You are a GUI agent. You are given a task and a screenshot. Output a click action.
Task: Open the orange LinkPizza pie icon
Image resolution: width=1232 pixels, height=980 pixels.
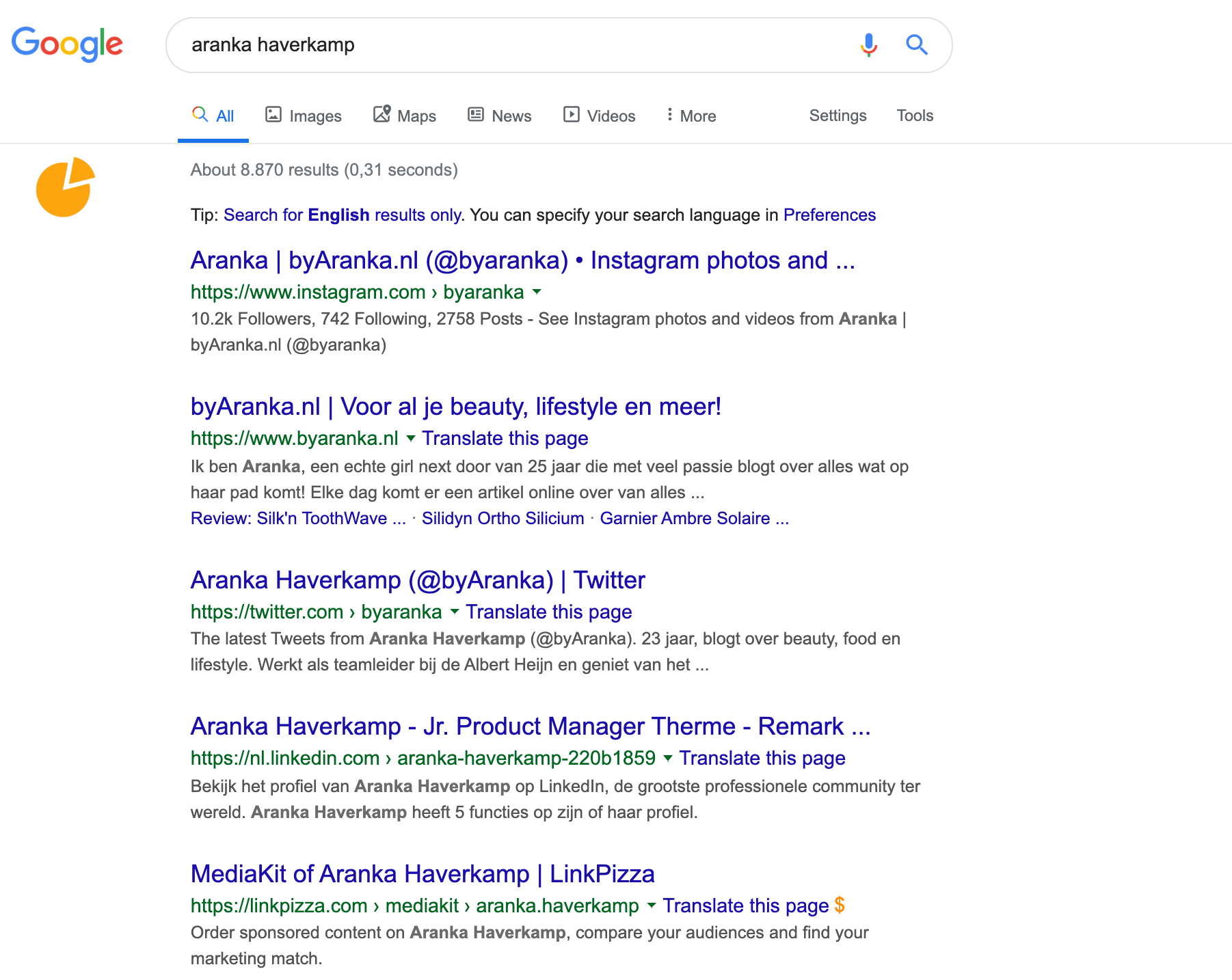65,187
